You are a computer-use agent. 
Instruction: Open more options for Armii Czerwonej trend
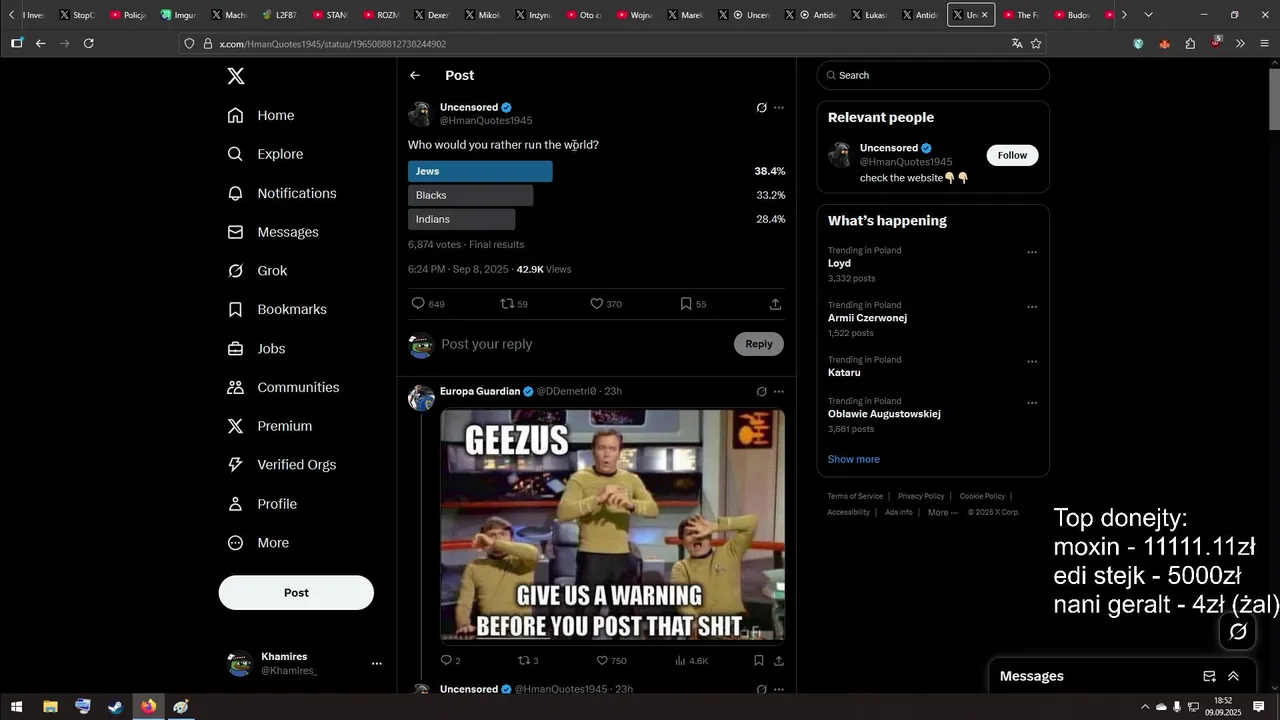1032,307
